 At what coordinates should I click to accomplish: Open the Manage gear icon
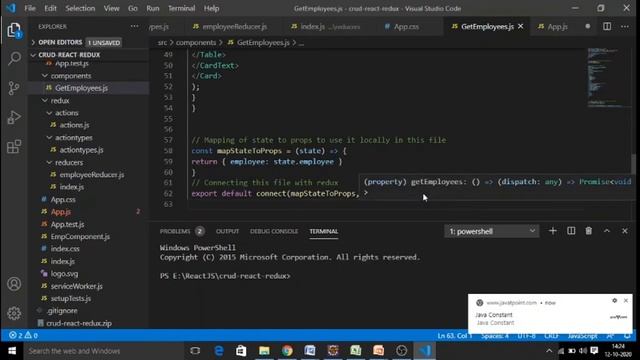point(14,313)
